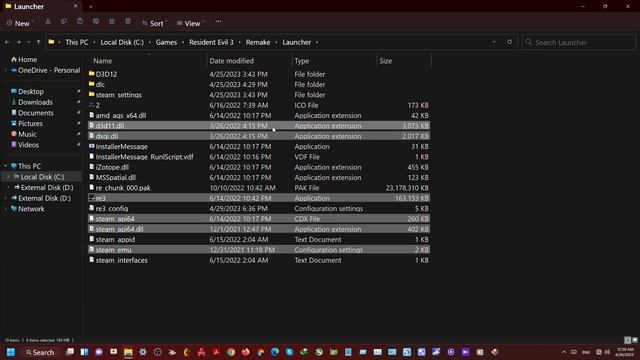Screen dimensions: 640x360
Task: Select the Launcher tab
Action: point(41,7)
